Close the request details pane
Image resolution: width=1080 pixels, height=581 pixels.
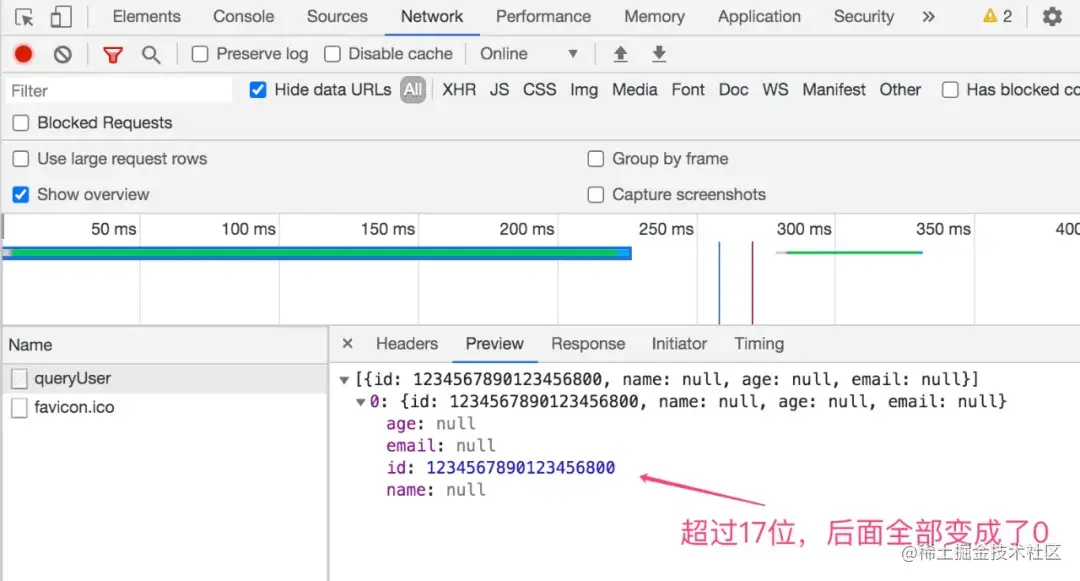pyautogui.click(x=348, y=343)
